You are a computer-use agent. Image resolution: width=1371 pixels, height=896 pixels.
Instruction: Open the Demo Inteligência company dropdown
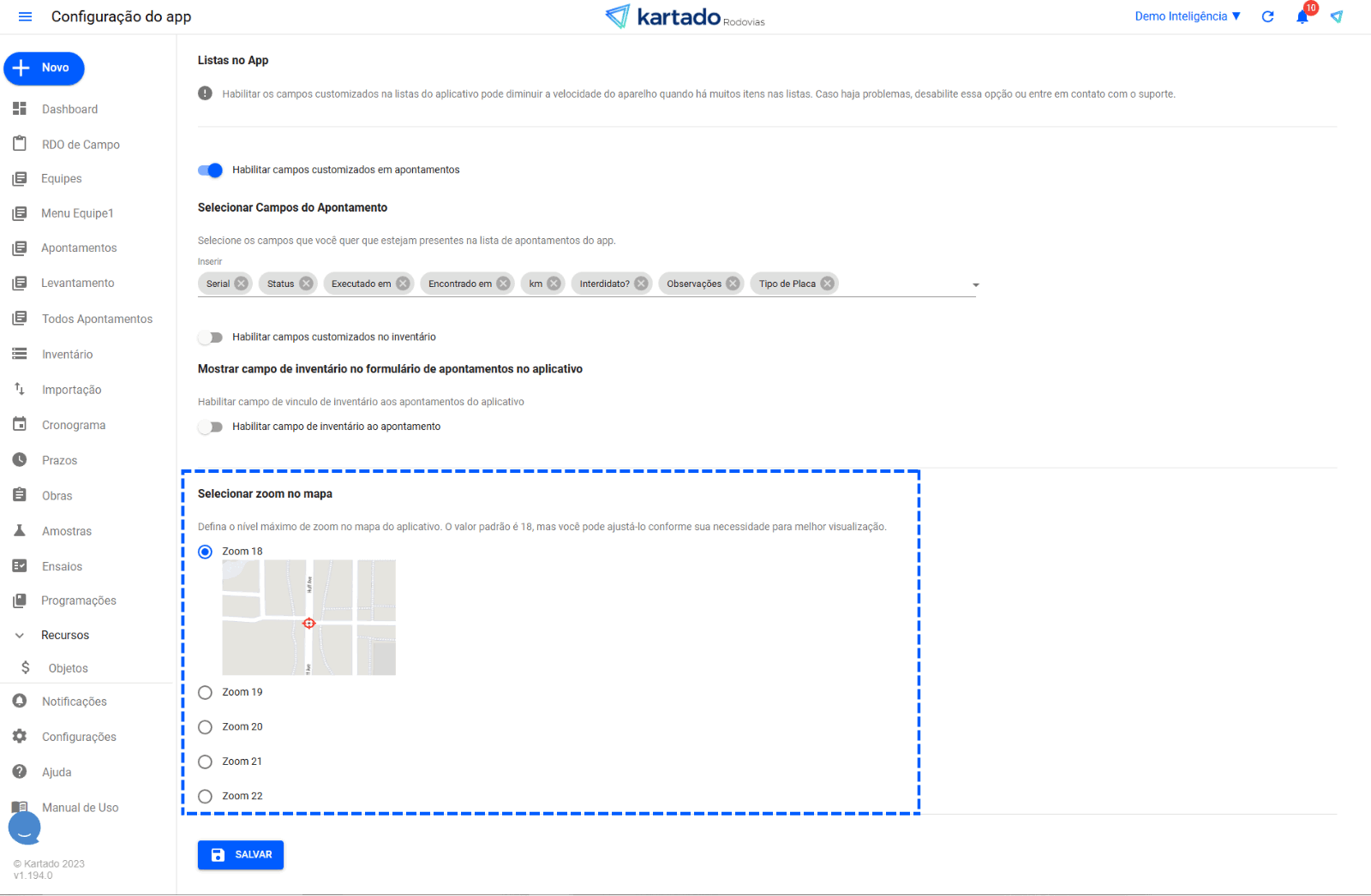1187,16
